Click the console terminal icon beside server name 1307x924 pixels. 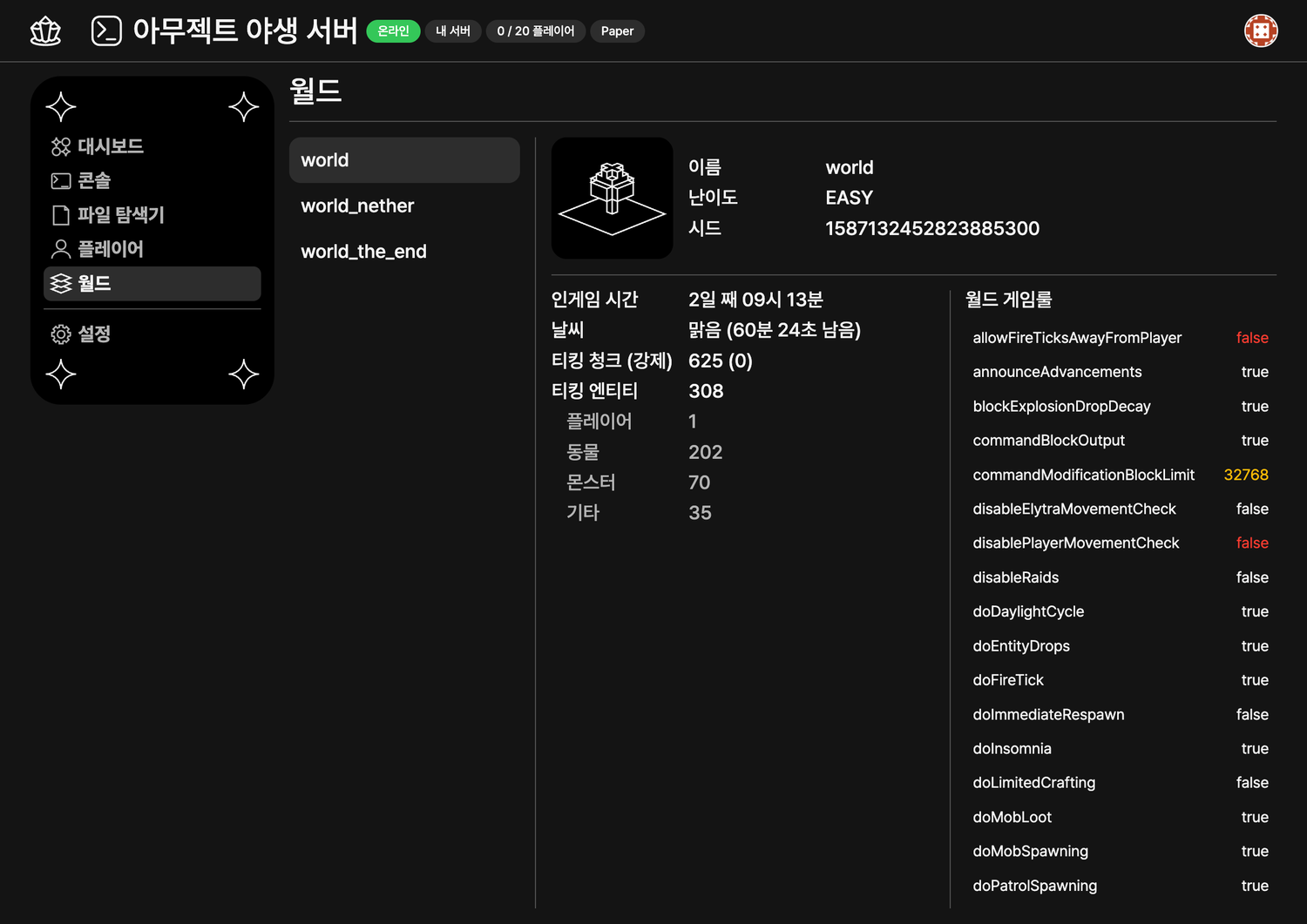click(106, 31)
